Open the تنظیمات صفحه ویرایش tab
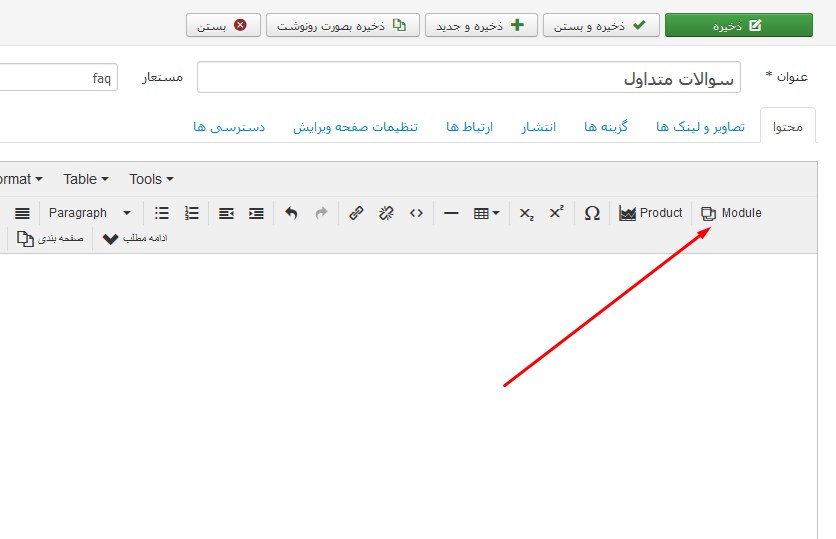Image resolution: width=836 pixels, height=539 pixels. (x=355, y=126)
